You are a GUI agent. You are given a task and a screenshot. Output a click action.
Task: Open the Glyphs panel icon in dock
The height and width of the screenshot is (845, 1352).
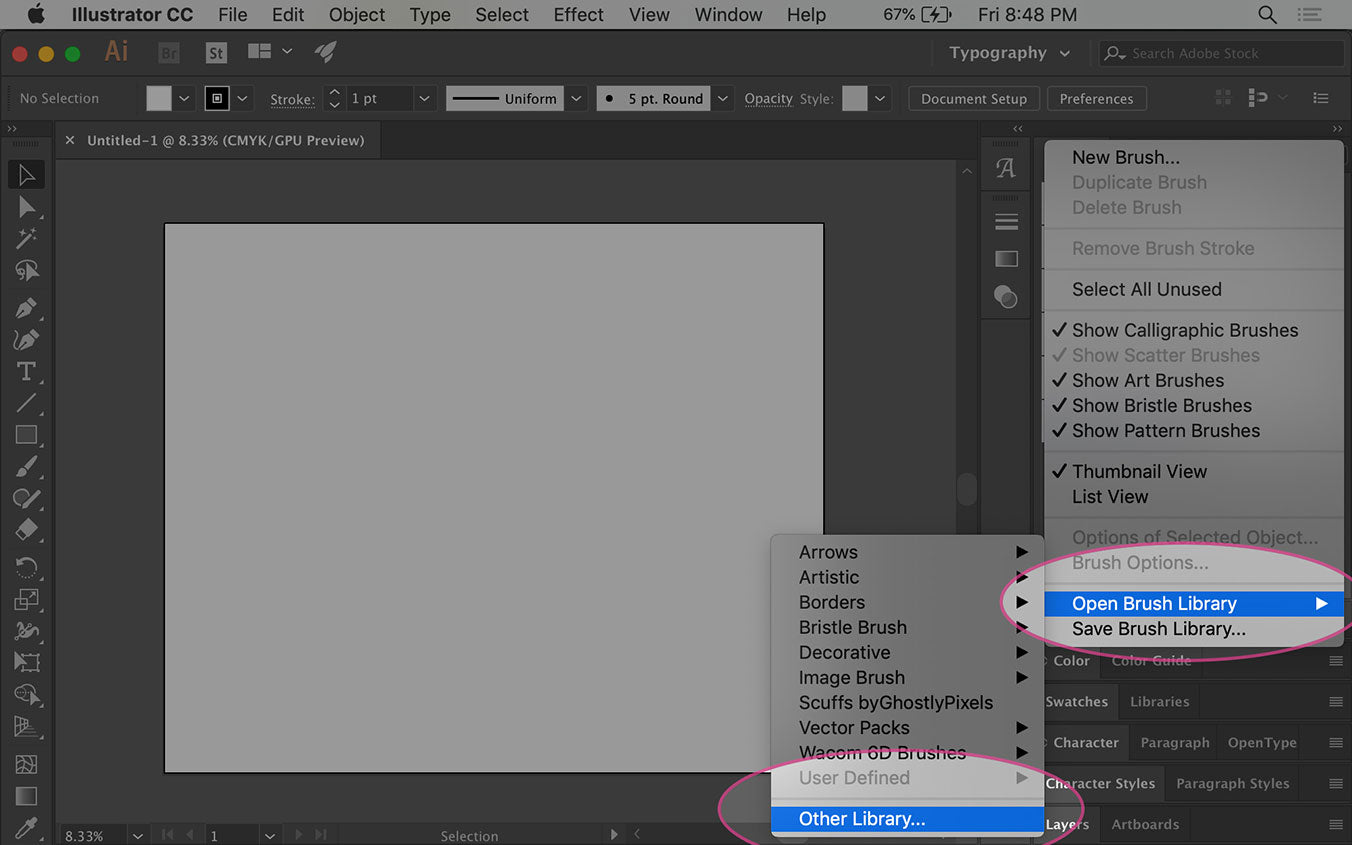point(1006,169)
